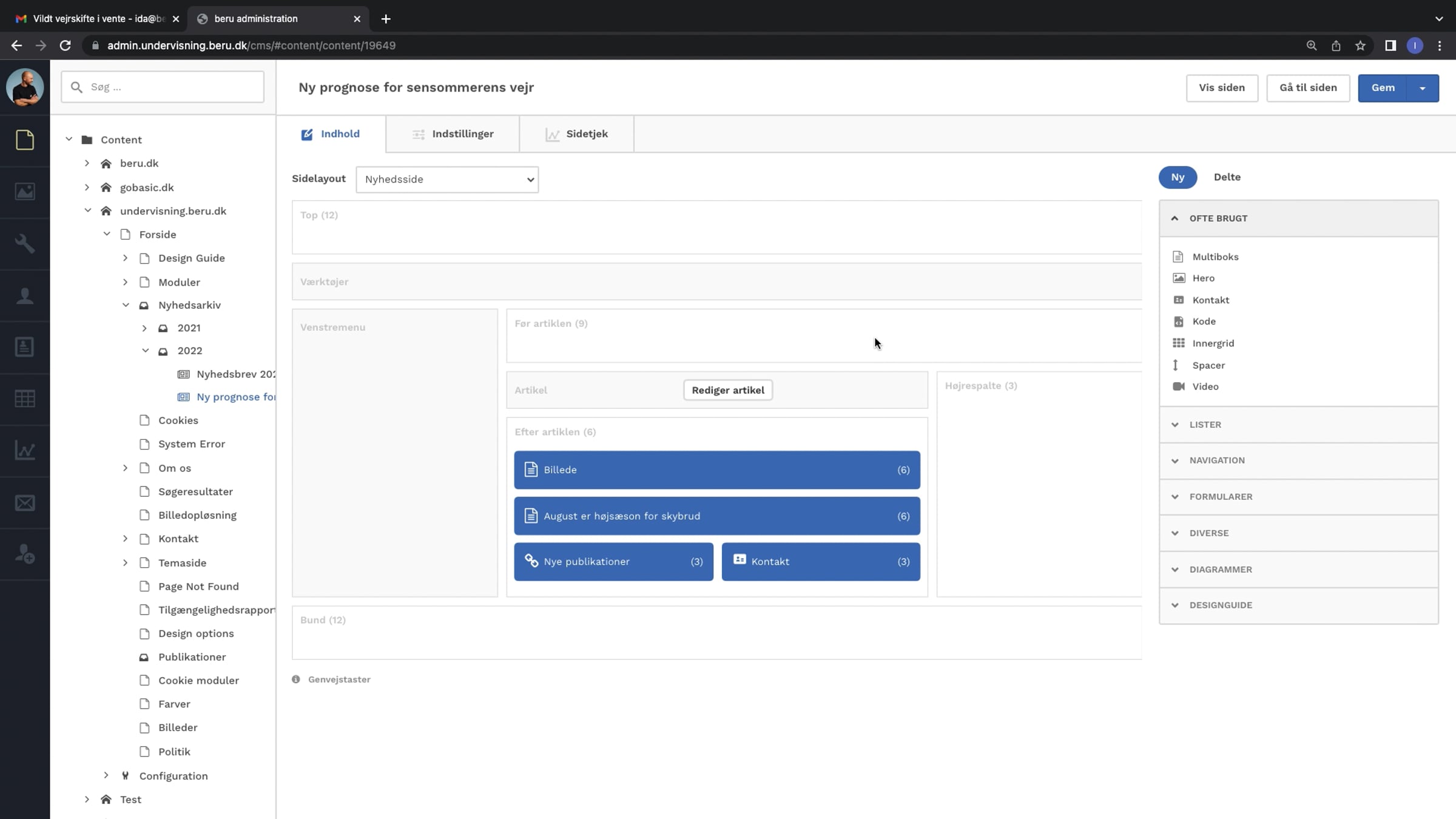The width and height of the screenshot is (1456, 819).
Task: Open the Gem button dropdown arrow
Action: tap(1423, 88)
